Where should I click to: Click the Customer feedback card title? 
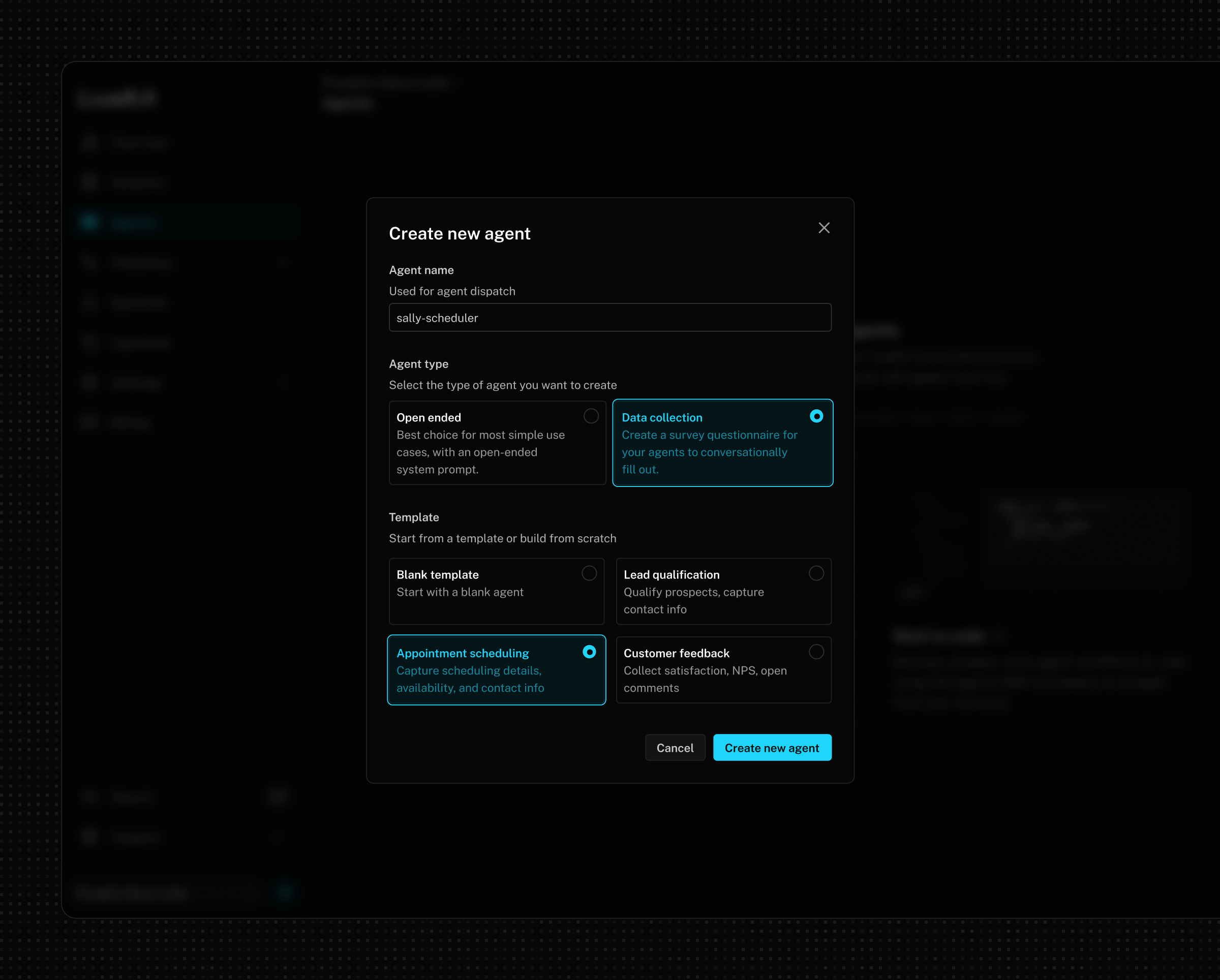[676, 653]
